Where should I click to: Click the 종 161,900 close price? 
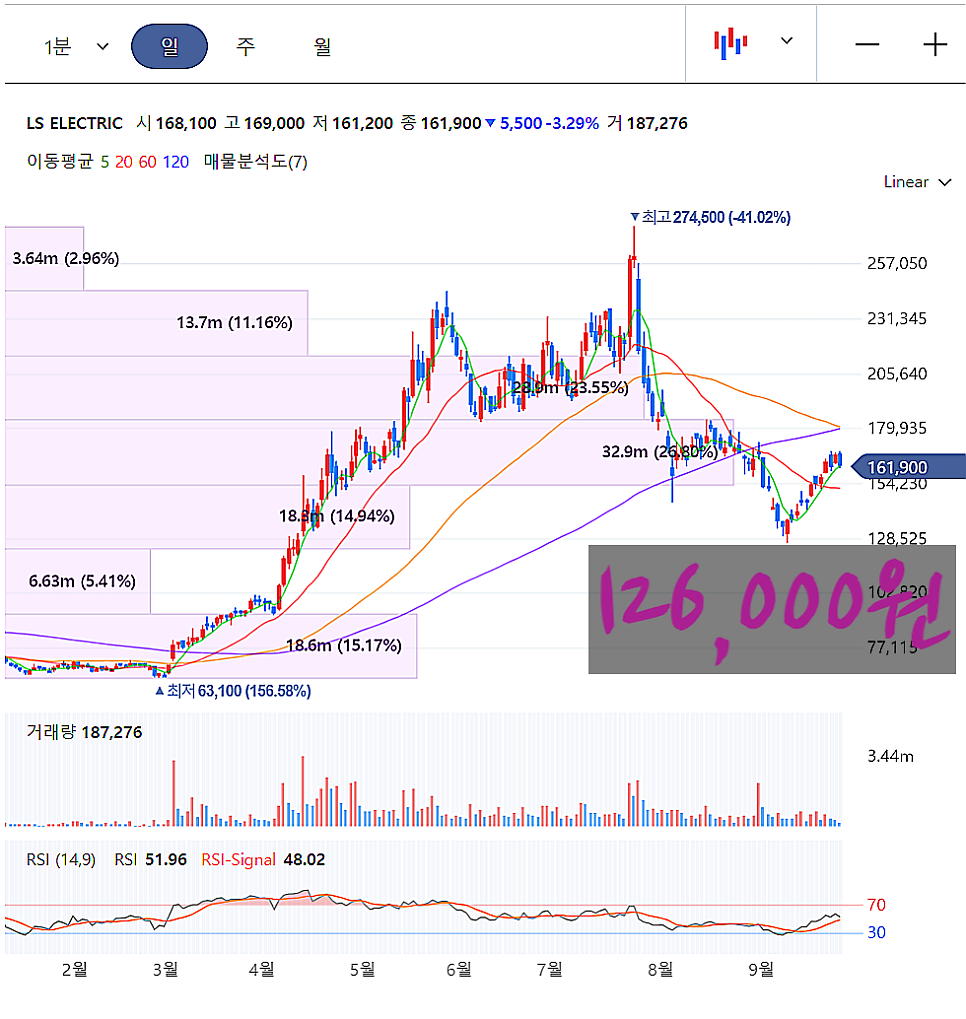click(x=441, y=123)
